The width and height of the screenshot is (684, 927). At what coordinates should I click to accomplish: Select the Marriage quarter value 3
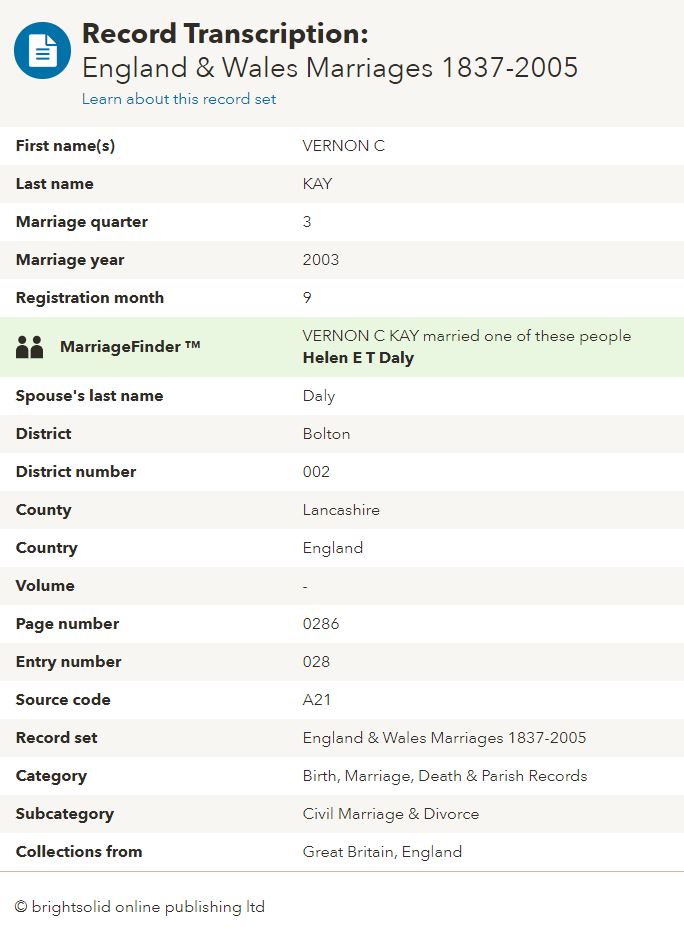(306, 222)
